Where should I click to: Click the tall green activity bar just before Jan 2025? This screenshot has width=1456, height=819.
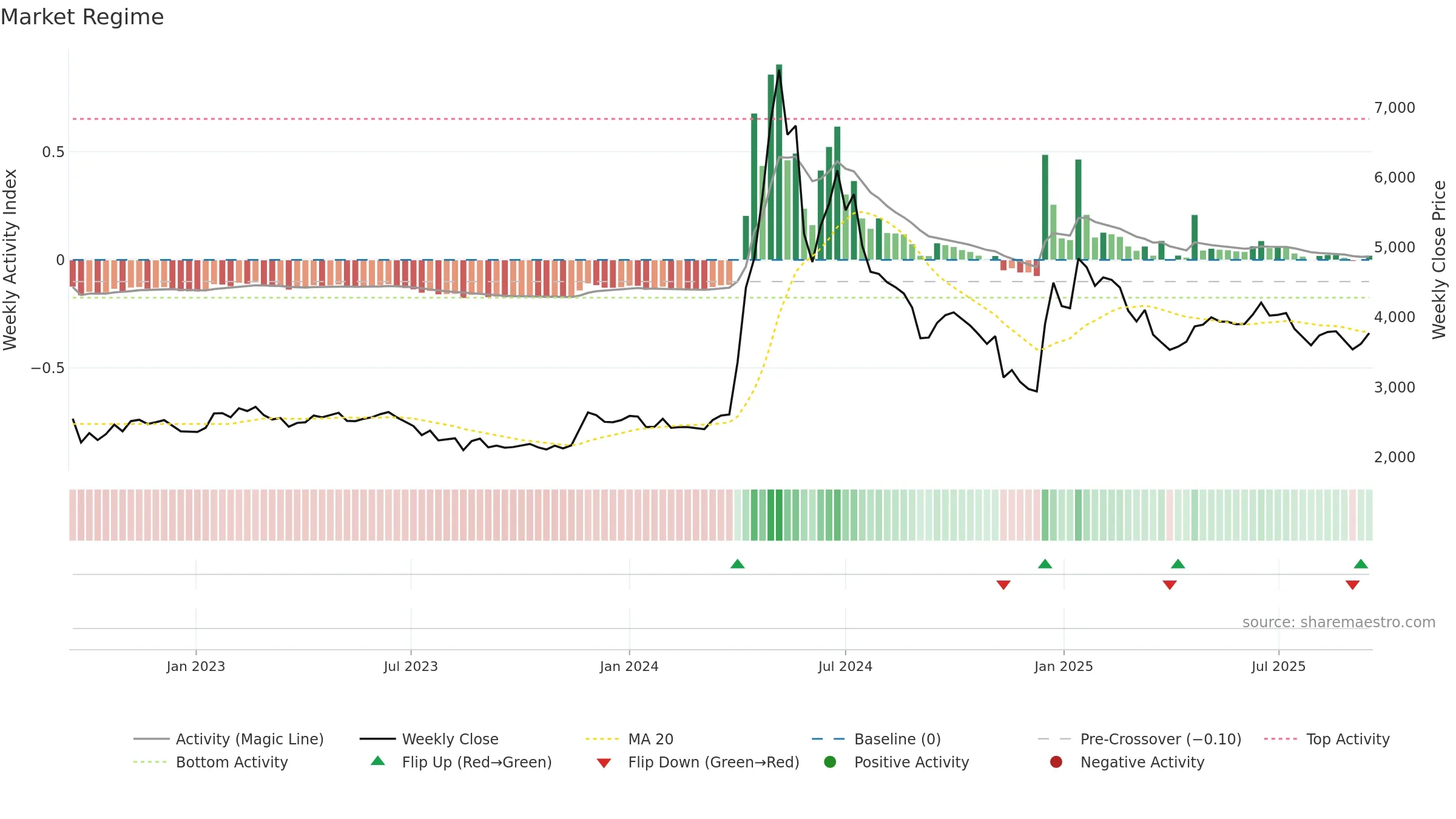pyautogui.click(x=1045, y=207)
